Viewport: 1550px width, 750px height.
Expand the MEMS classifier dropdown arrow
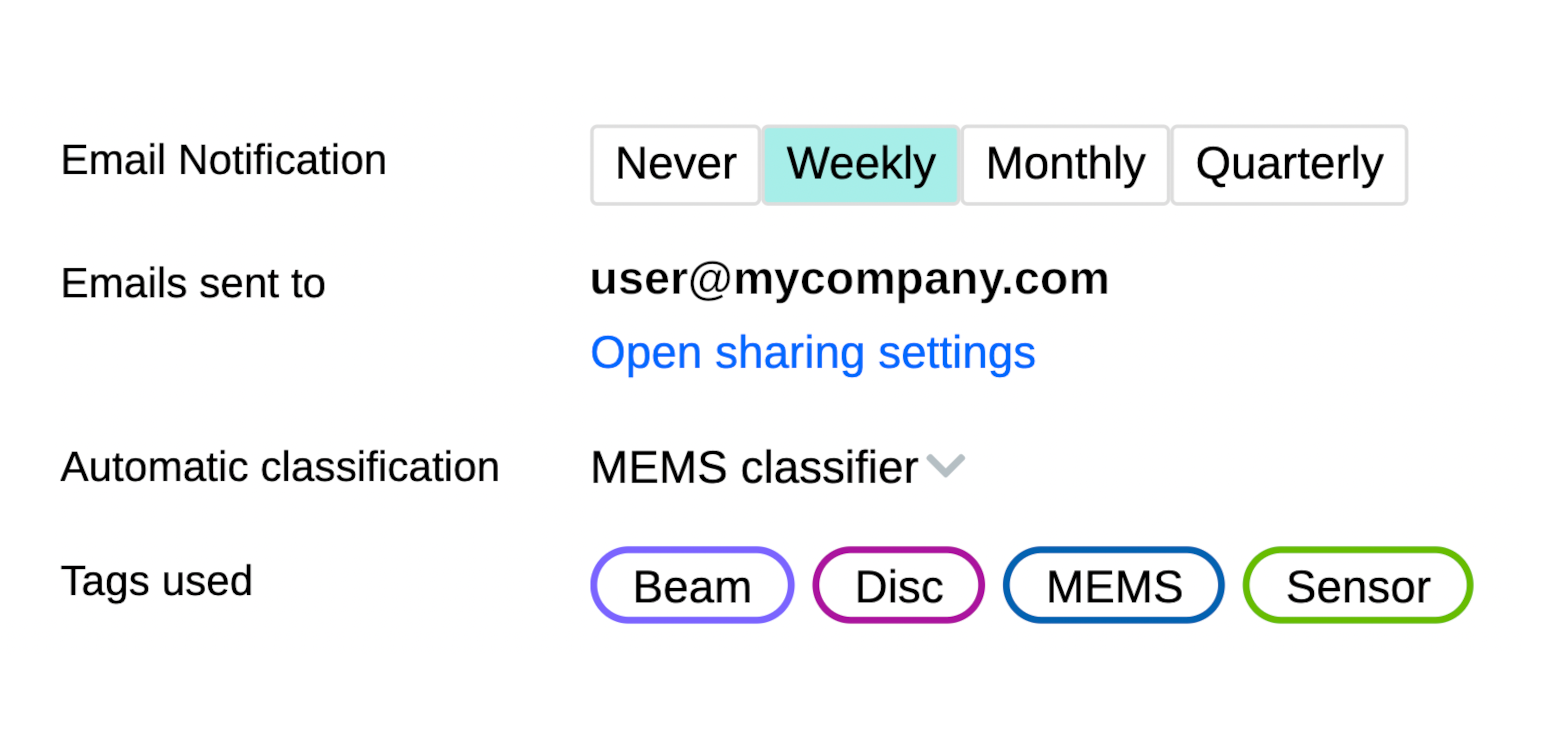[945, 466]
